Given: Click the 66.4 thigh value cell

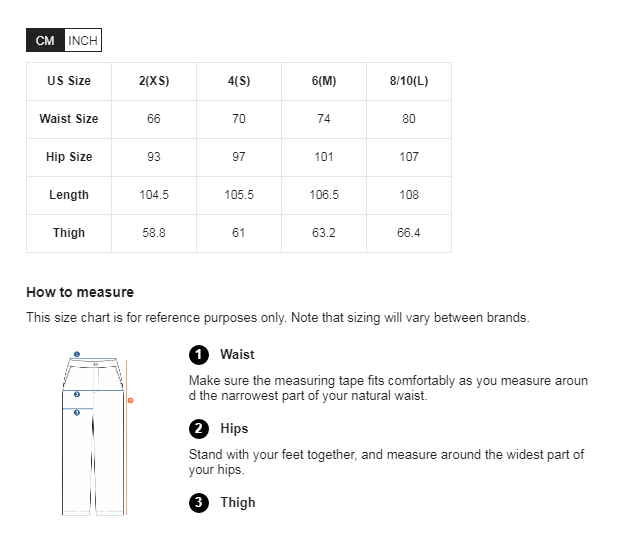Looking at the screenshot, I should point(409,233).
